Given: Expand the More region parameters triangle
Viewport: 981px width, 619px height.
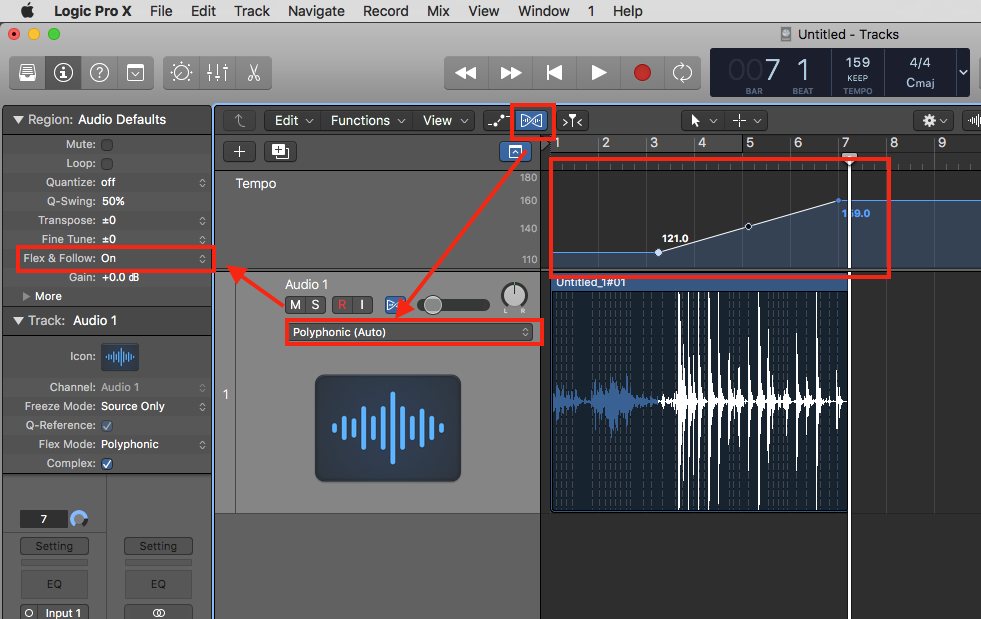Looking at the screenshot, I should pyautogui.click(x=26, y=296).
